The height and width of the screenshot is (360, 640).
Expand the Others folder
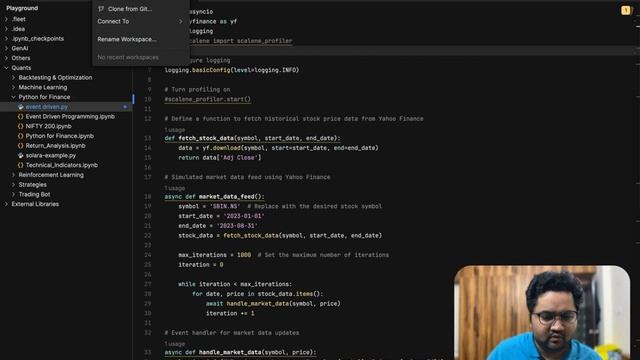[6, 58]
